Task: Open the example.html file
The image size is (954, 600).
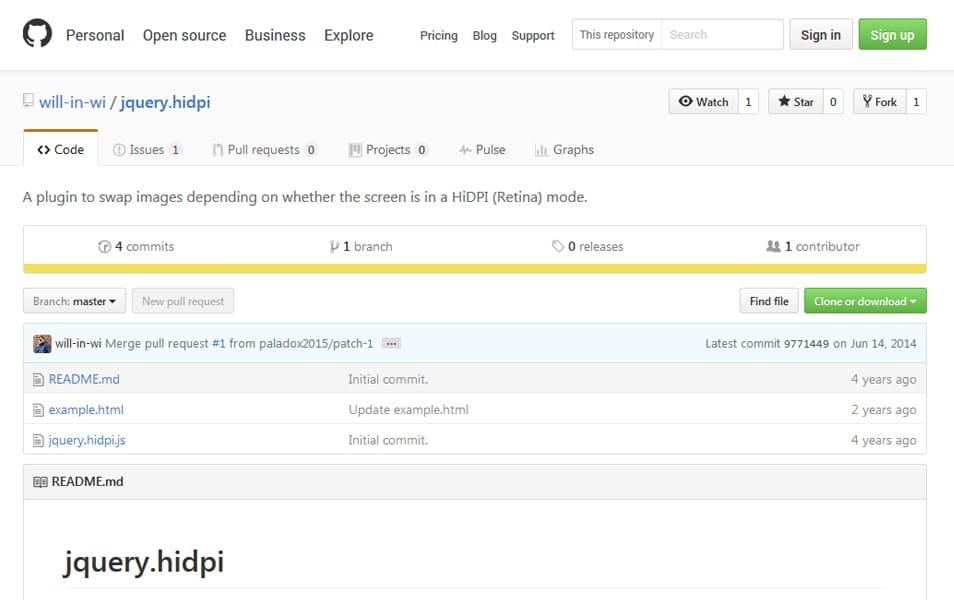Action: click(x=86, y=409)
